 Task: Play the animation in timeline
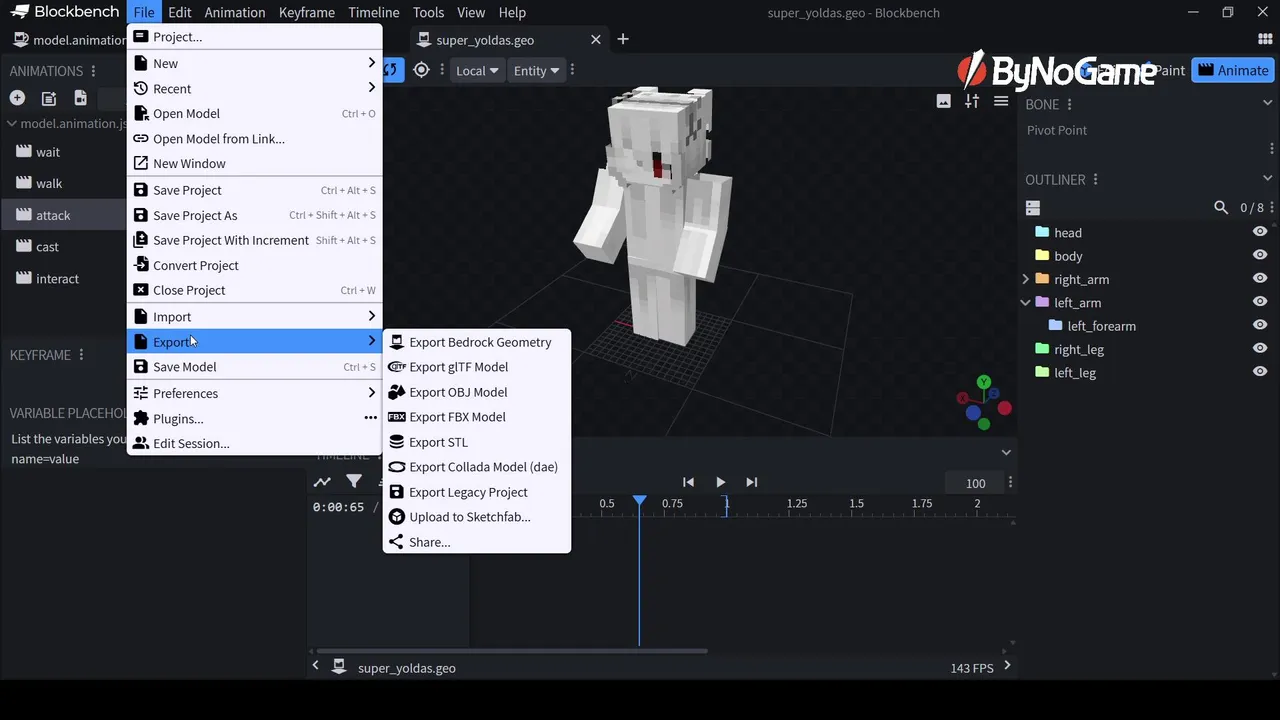coord(720,482)
